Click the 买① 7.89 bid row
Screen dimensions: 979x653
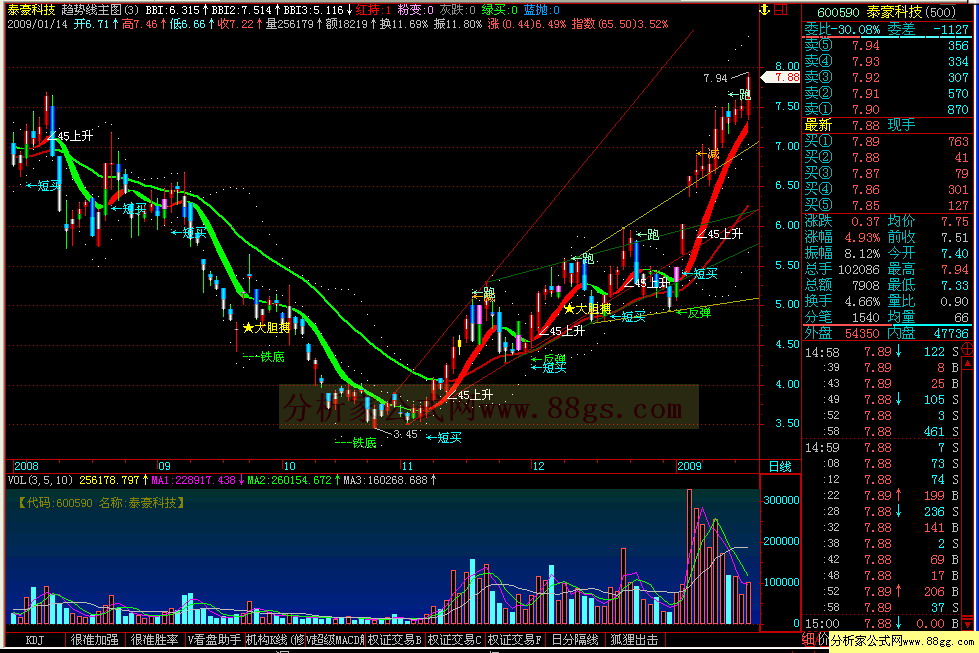tap(887, 142)
